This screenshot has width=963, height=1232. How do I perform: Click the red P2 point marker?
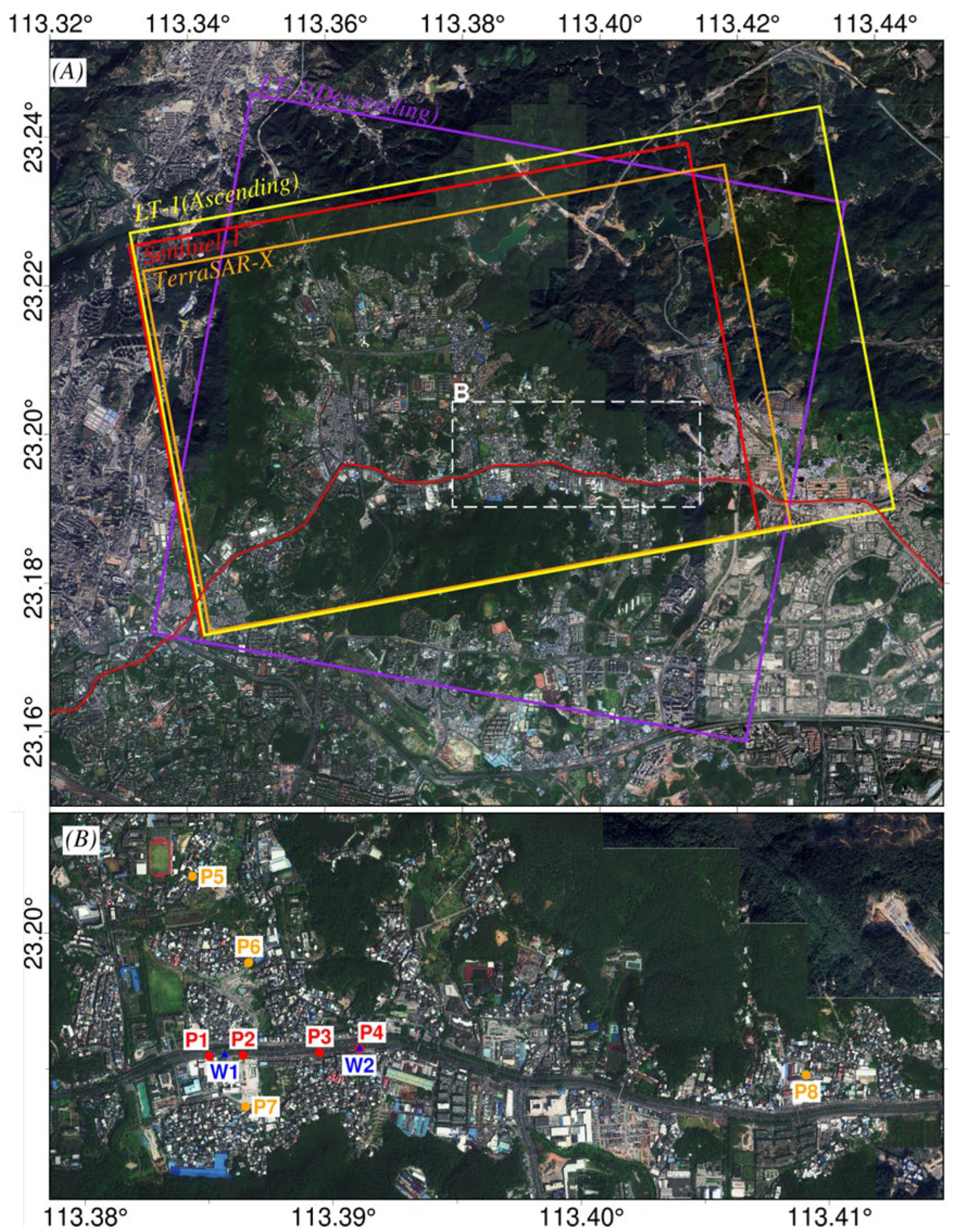[243, 1055]
